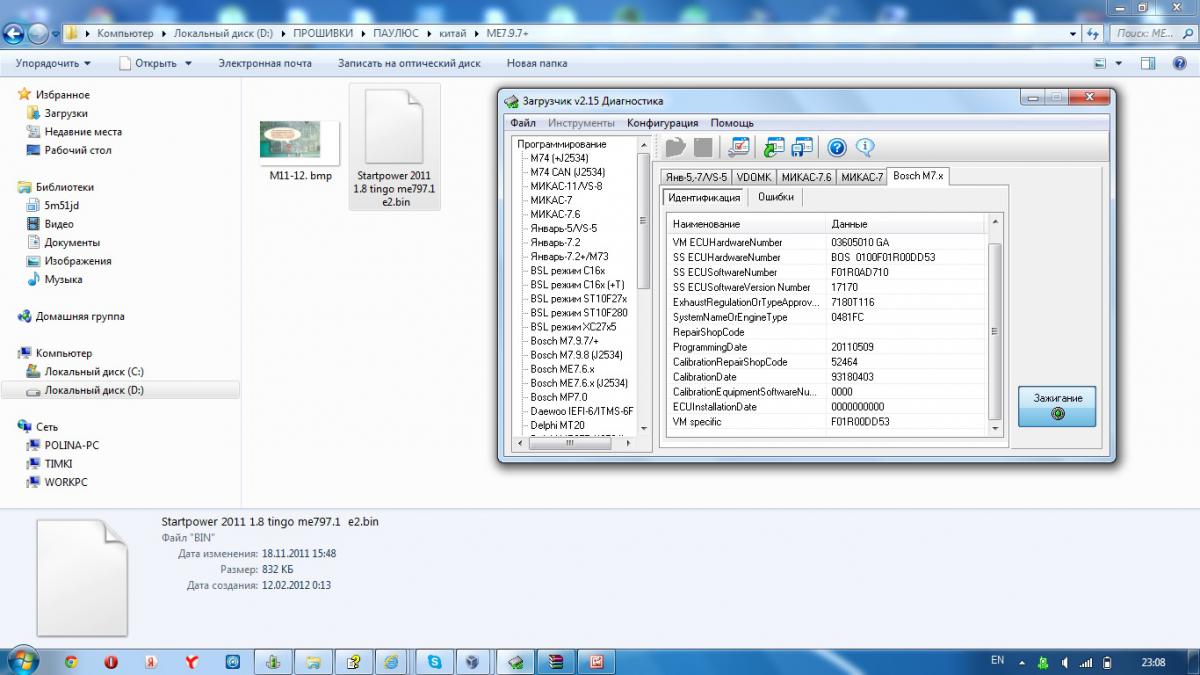The image size is (1200, 675).
Task: Click the grey square stop icon in Загрузчик toolbar
Action: pos(703,148)
